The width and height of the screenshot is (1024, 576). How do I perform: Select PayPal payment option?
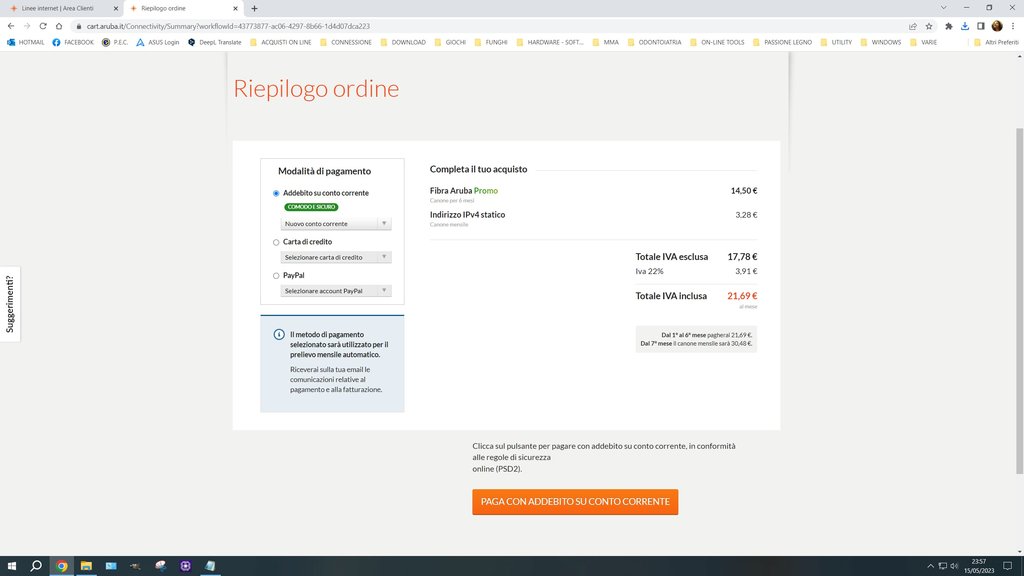point(276,276)
